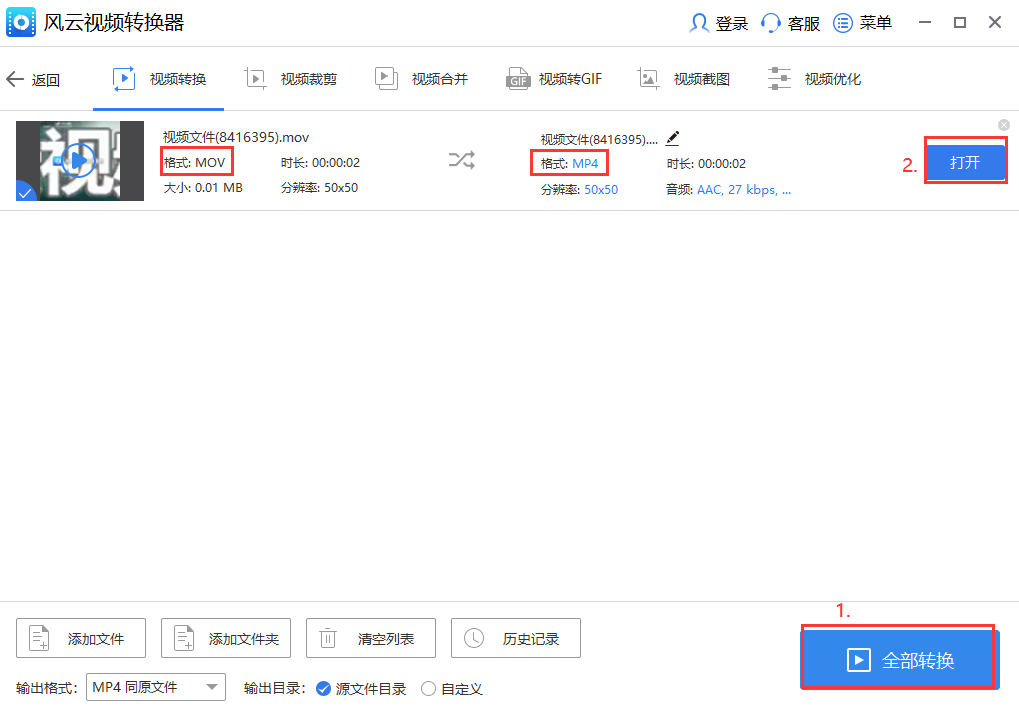
Task: Select 源文件目录 output directory option
Action: click(x=361, y=689)
